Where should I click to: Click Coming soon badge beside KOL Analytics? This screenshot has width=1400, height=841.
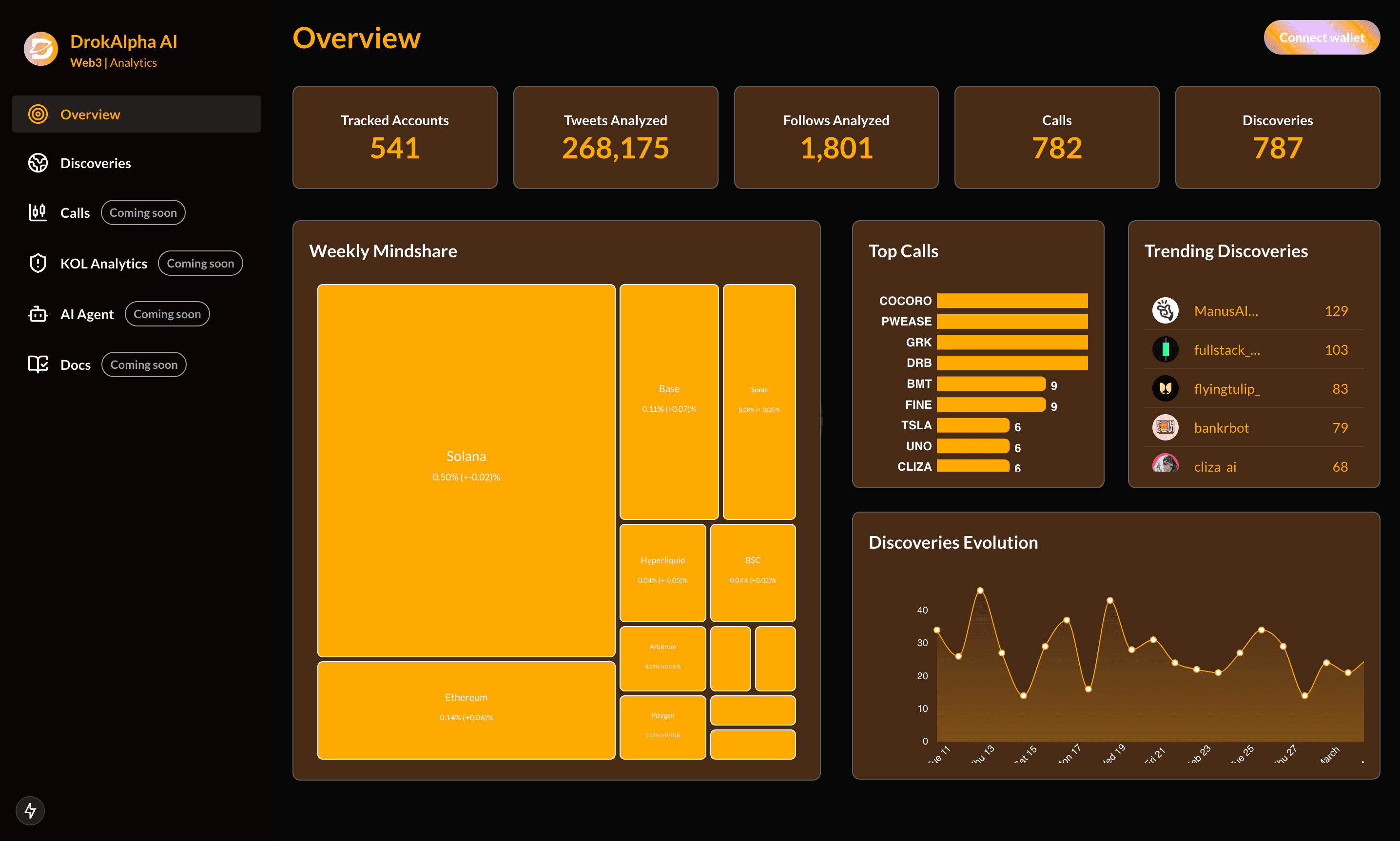coord(200,263)
